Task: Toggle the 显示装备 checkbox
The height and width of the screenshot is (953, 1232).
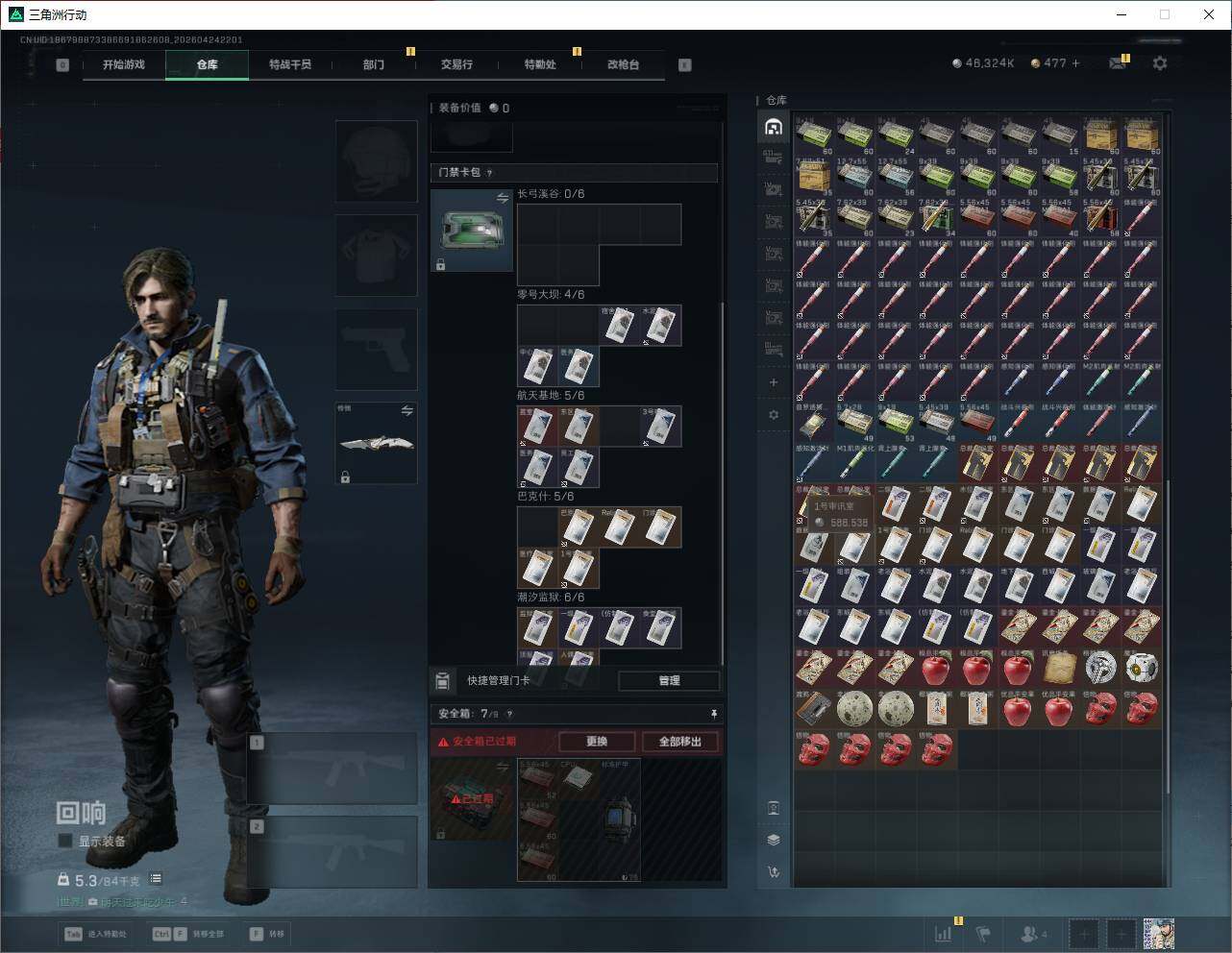Action: point(65,841)
